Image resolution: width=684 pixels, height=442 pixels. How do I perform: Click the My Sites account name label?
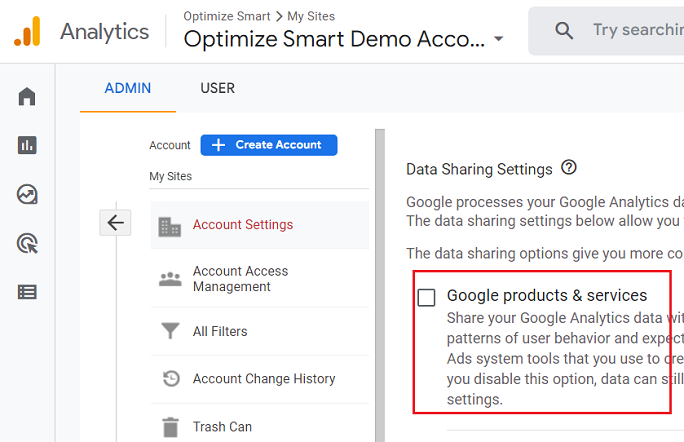point(171,176)
